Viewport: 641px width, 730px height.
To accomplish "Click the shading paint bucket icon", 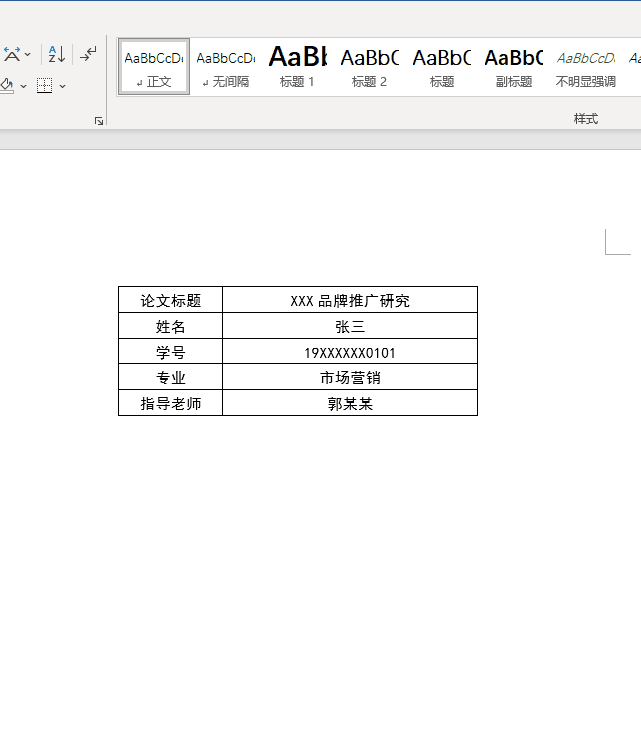I will click(7, 86).
